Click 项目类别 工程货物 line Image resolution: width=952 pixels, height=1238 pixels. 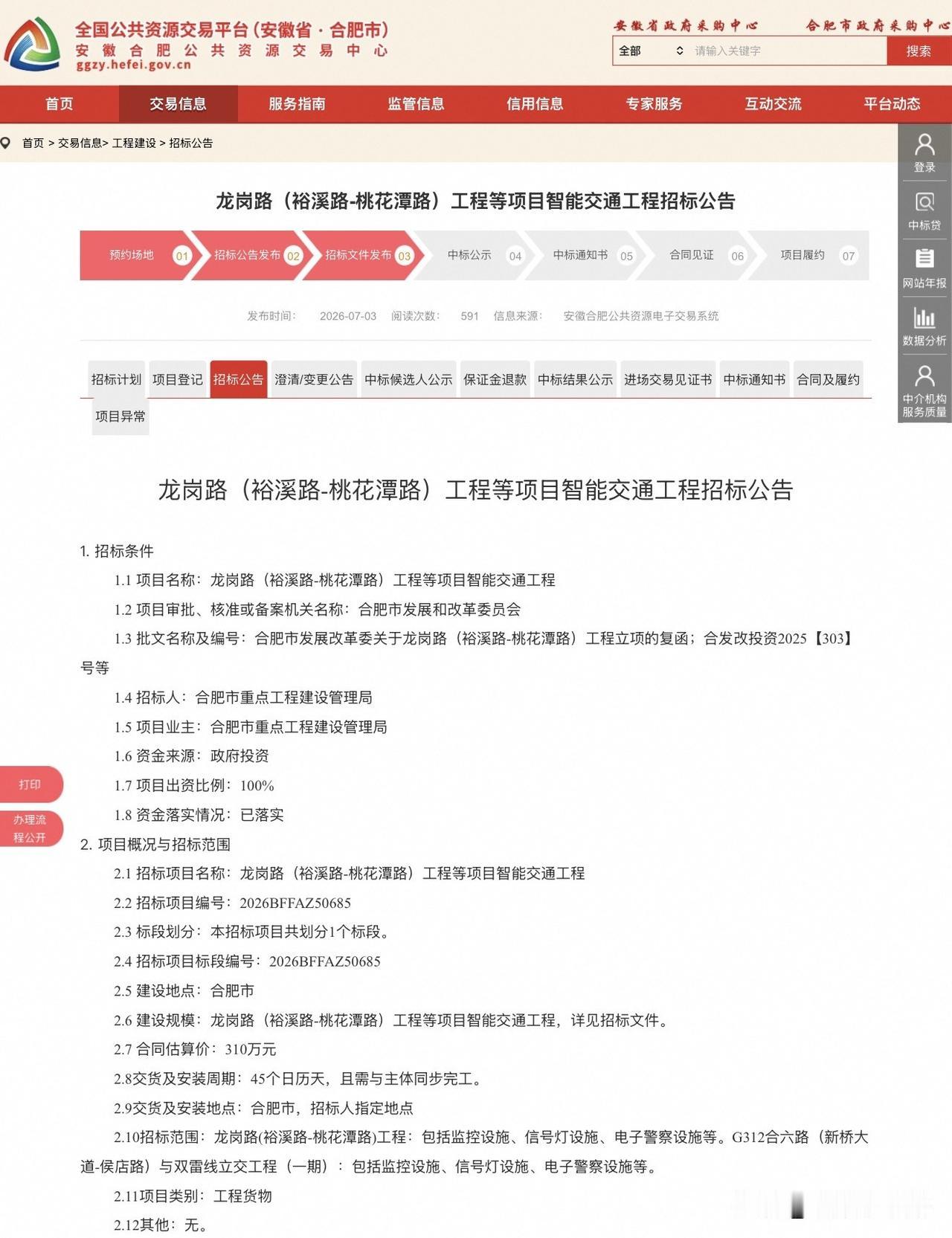193,1196
